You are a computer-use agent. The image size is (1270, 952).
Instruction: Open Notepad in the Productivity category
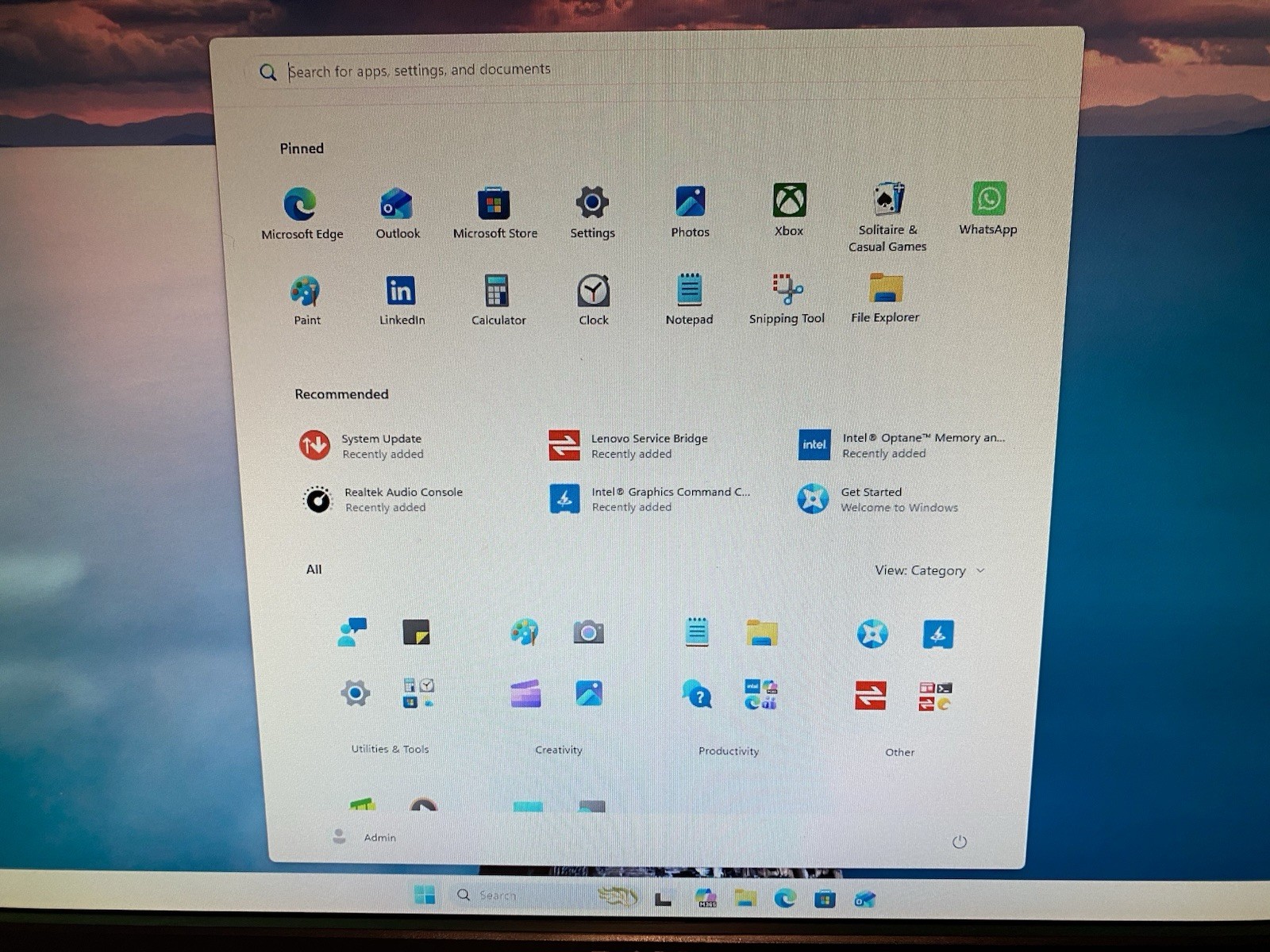point(696,631)
